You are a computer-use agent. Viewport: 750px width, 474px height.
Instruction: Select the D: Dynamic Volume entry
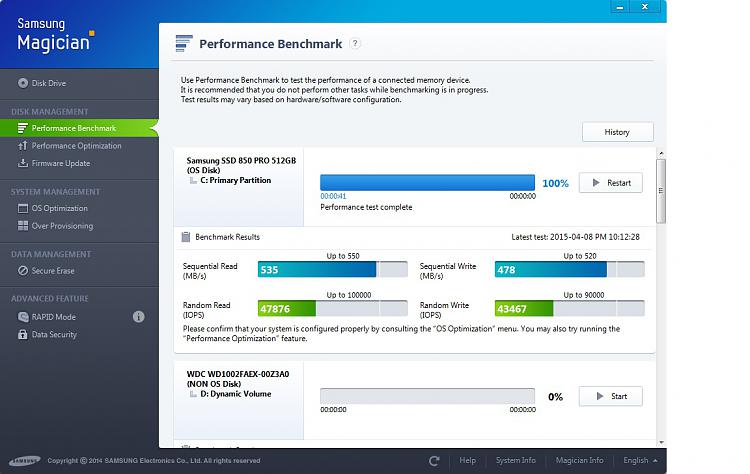point(235,394)
